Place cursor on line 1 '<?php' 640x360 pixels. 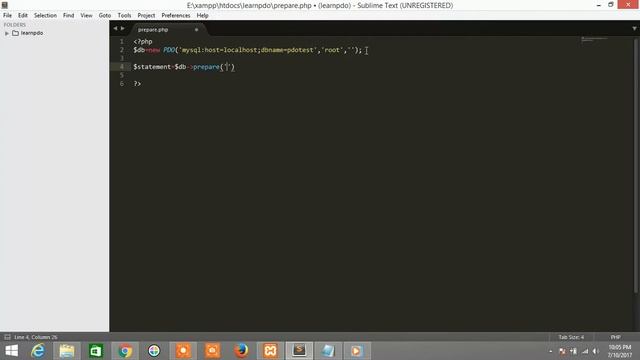[x=143, y=42]
